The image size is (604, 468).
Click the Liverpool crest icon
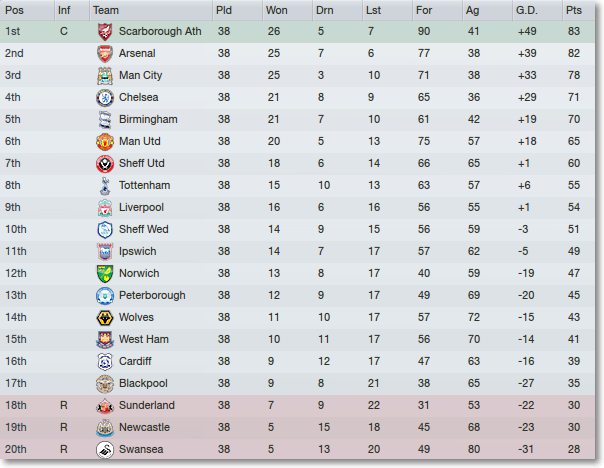pyautogui.click(x=105, y=208)
